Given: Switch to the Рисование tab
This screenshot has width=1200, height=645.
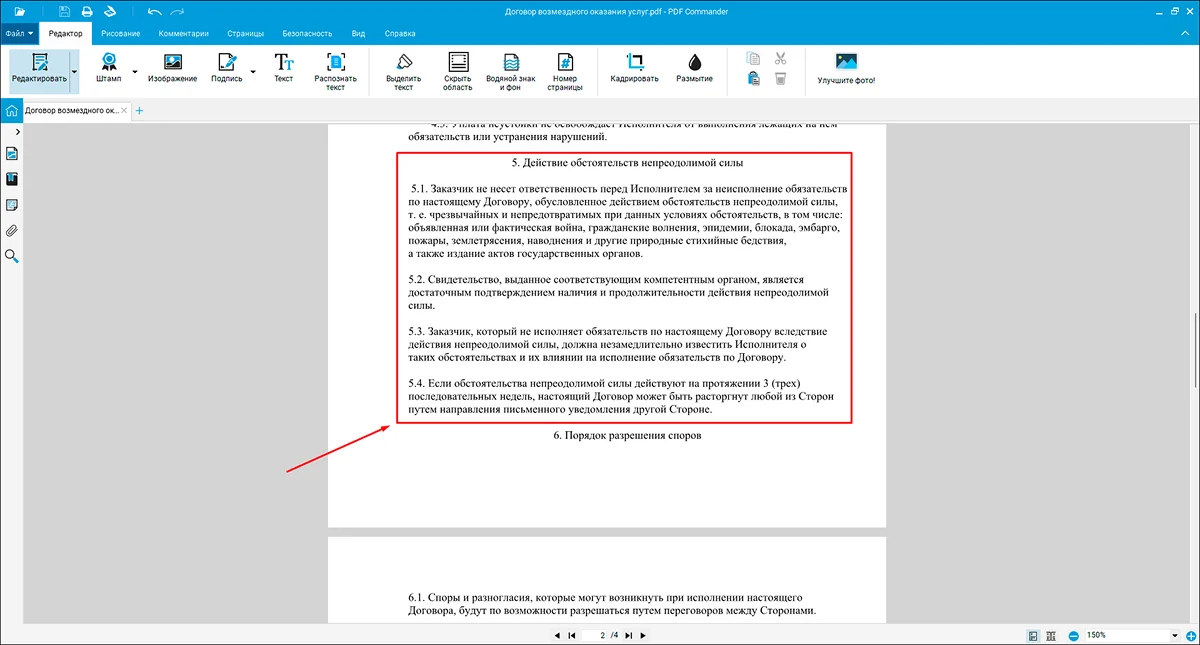Looking at the screenshot, I should 121,34.
